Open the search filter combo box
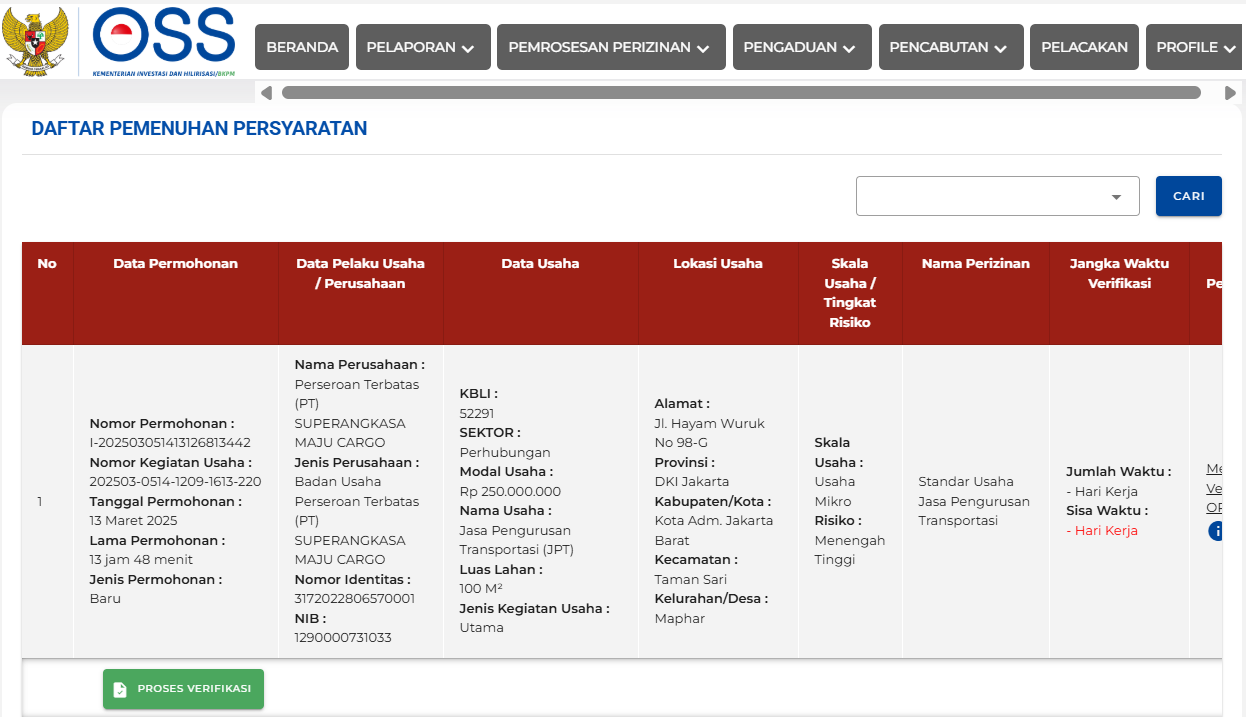 point(997,196)
